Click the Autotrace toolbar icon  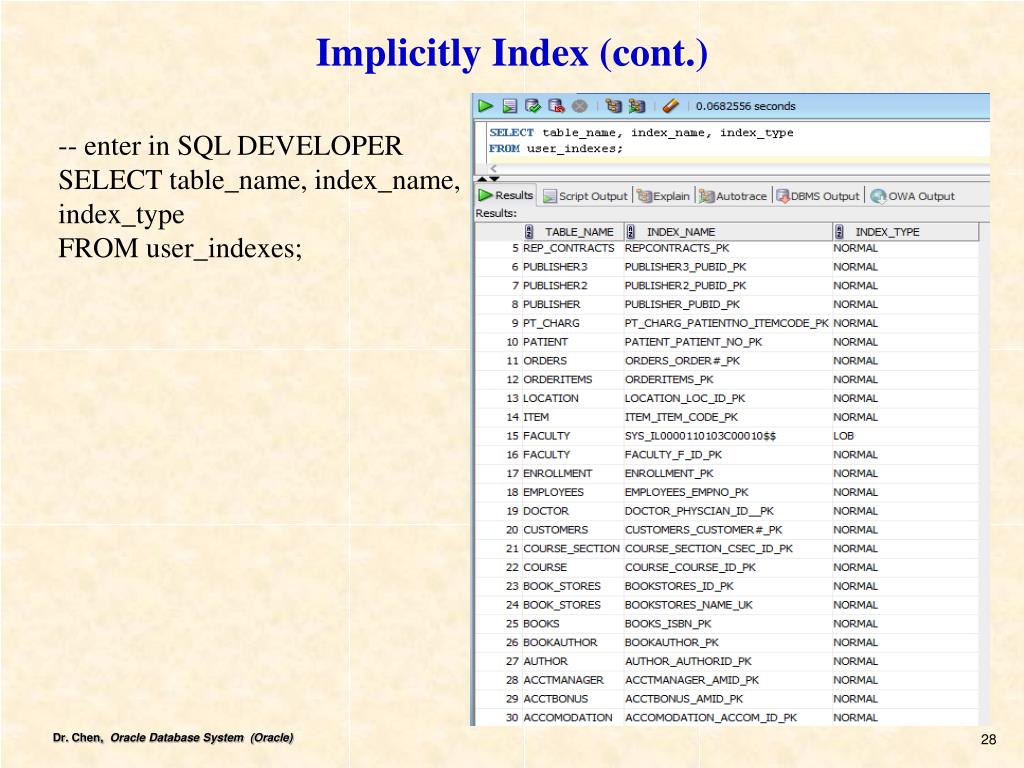click(x=637, y=106)
